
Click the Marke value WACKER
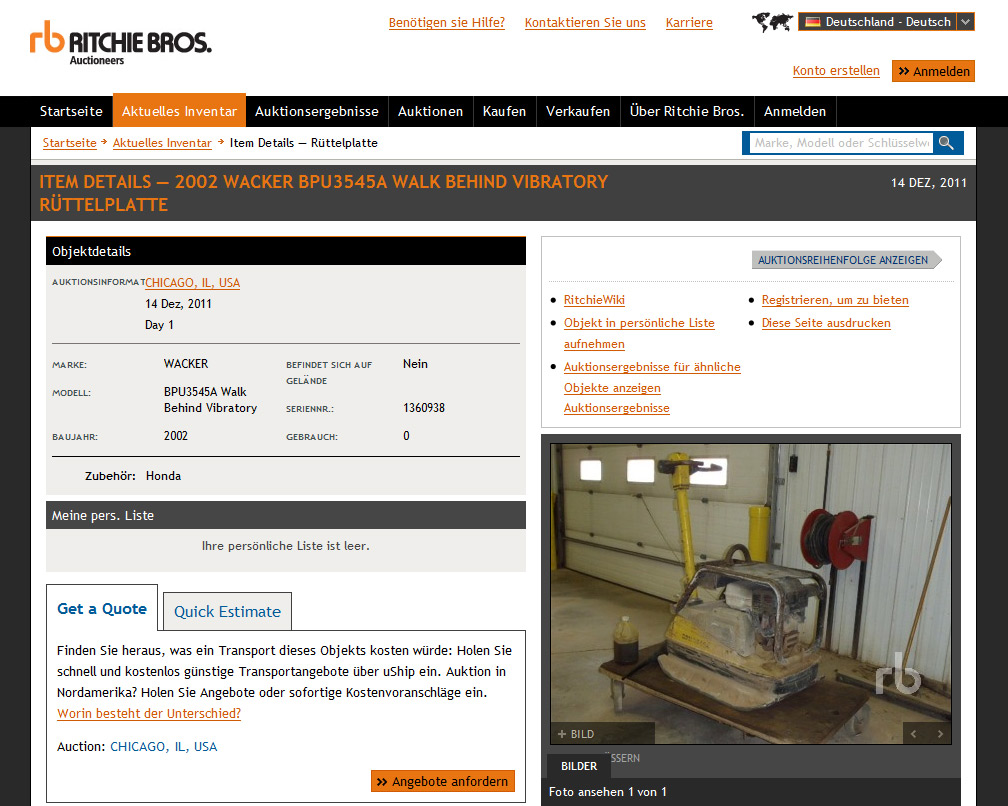[186, 364]
